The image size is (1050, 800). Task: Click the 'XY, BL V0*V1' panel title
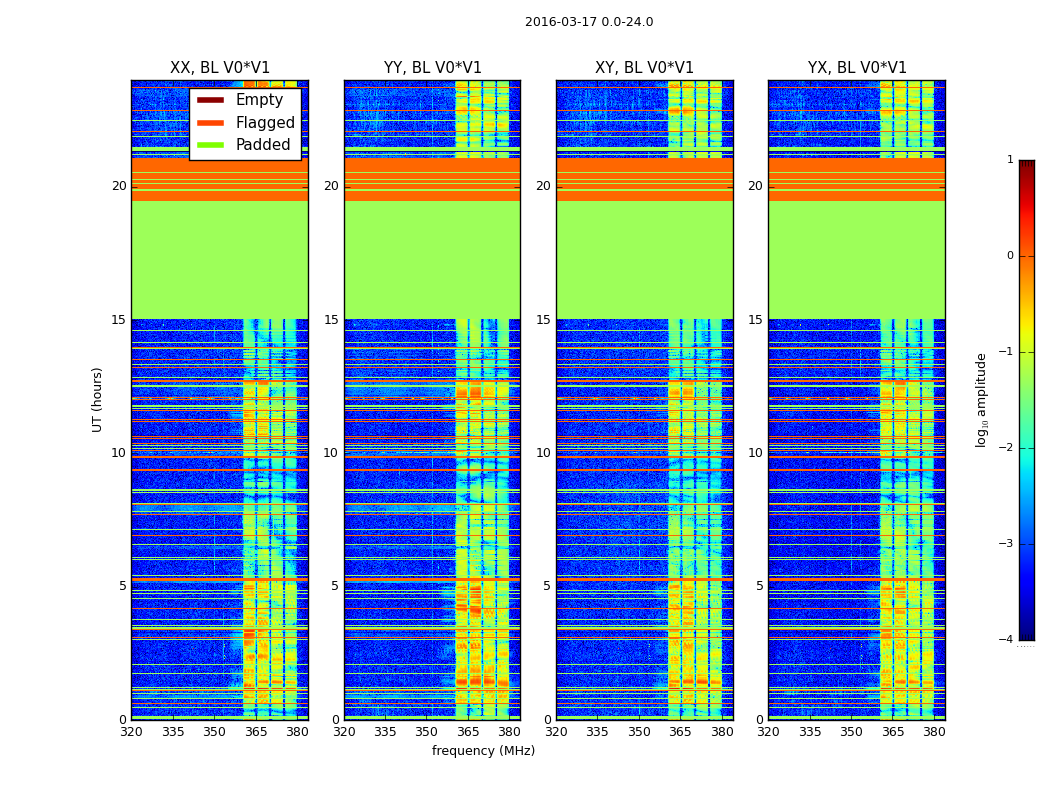pyautogui.click(x=644, y=68)
